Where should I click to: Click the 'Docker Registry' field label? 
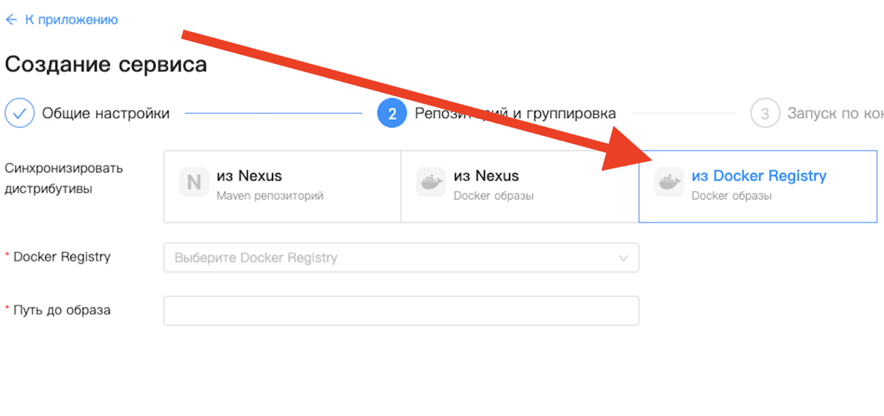(62, 257)
